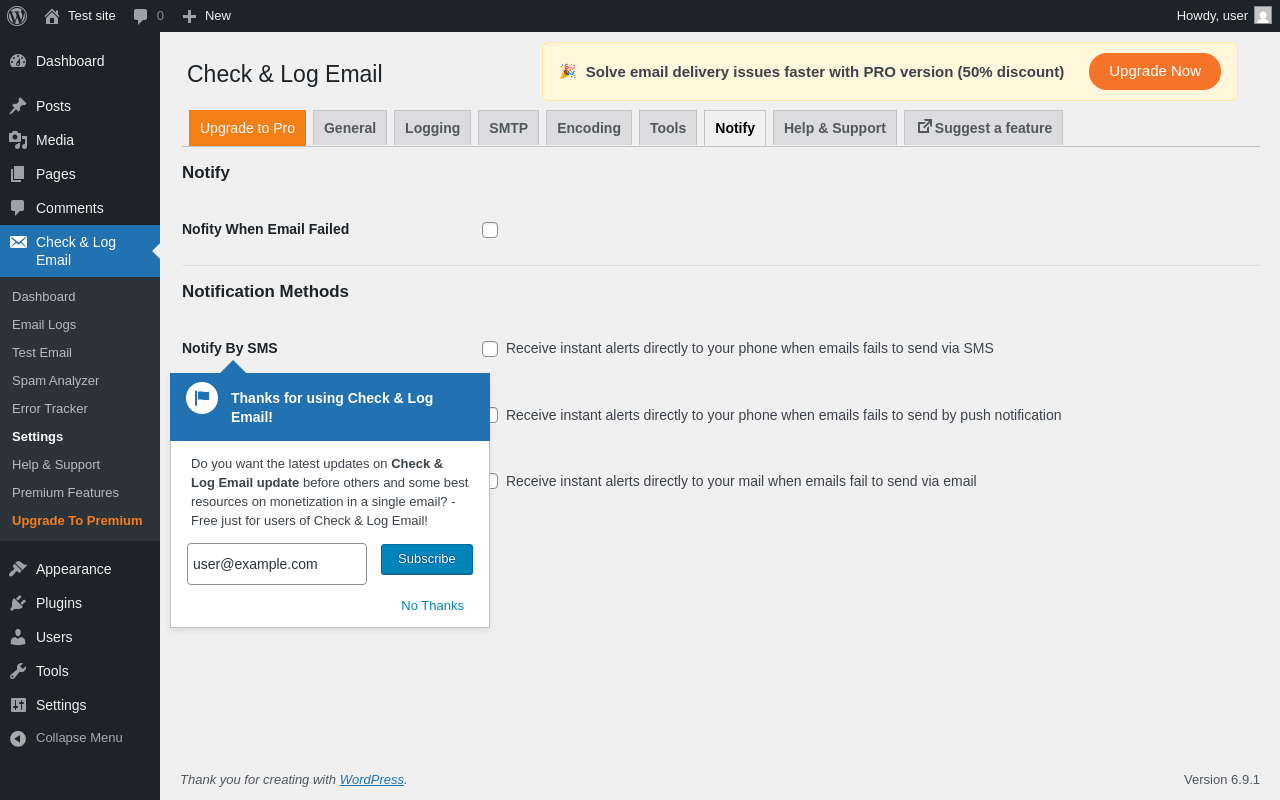Open Help & Support in sidebar submenu

[56, 464]
